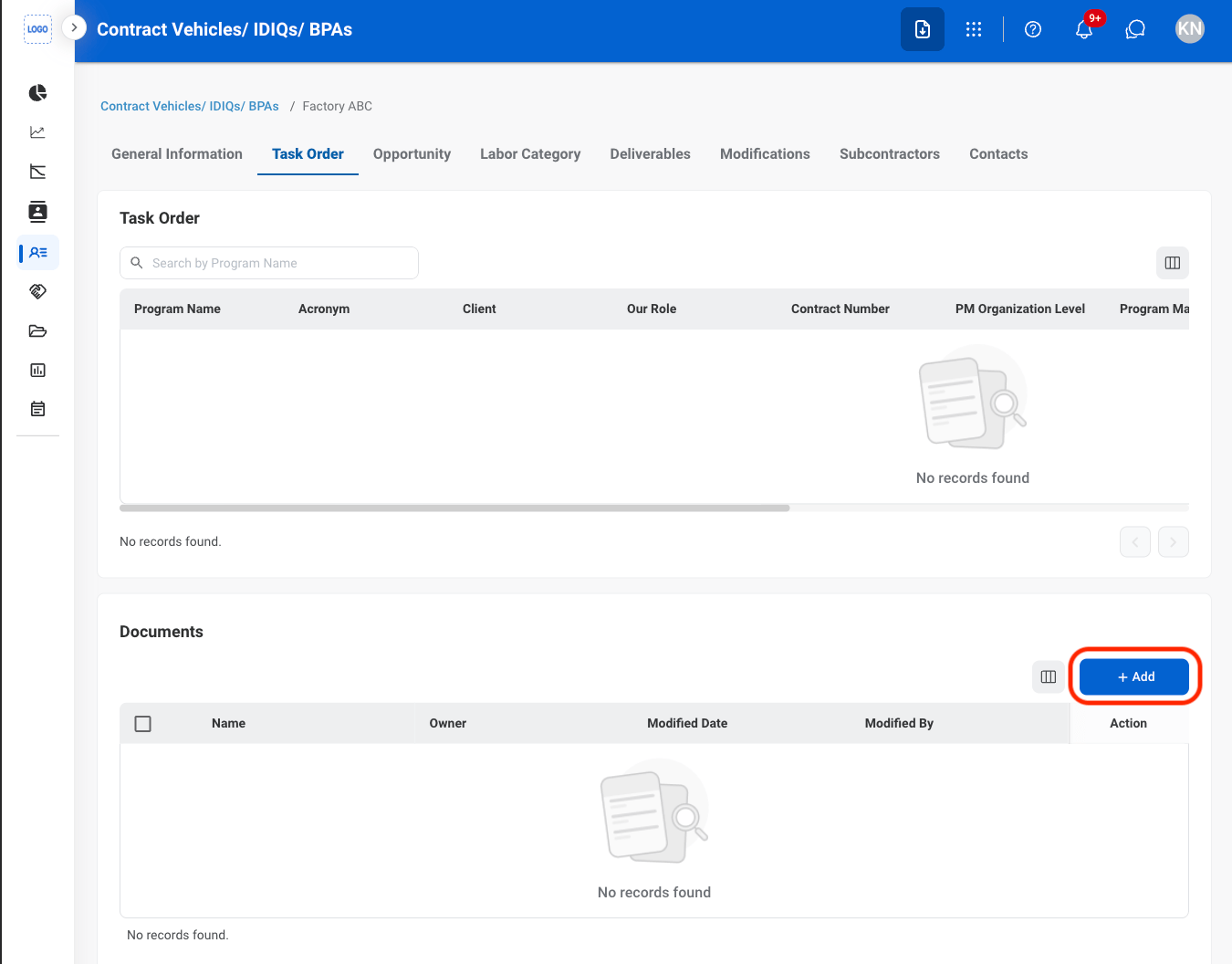Open the contact book sidebar icon
The image size is (1232, 964).
coord(37,212)
